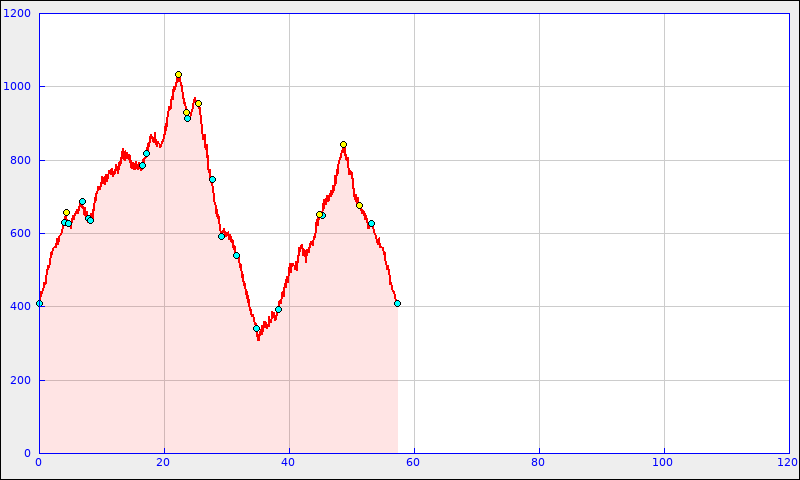This screenshot has width=800, height=480.
Task: Click the first yellow marker near distance 4
Action: (x=66, y=212)
